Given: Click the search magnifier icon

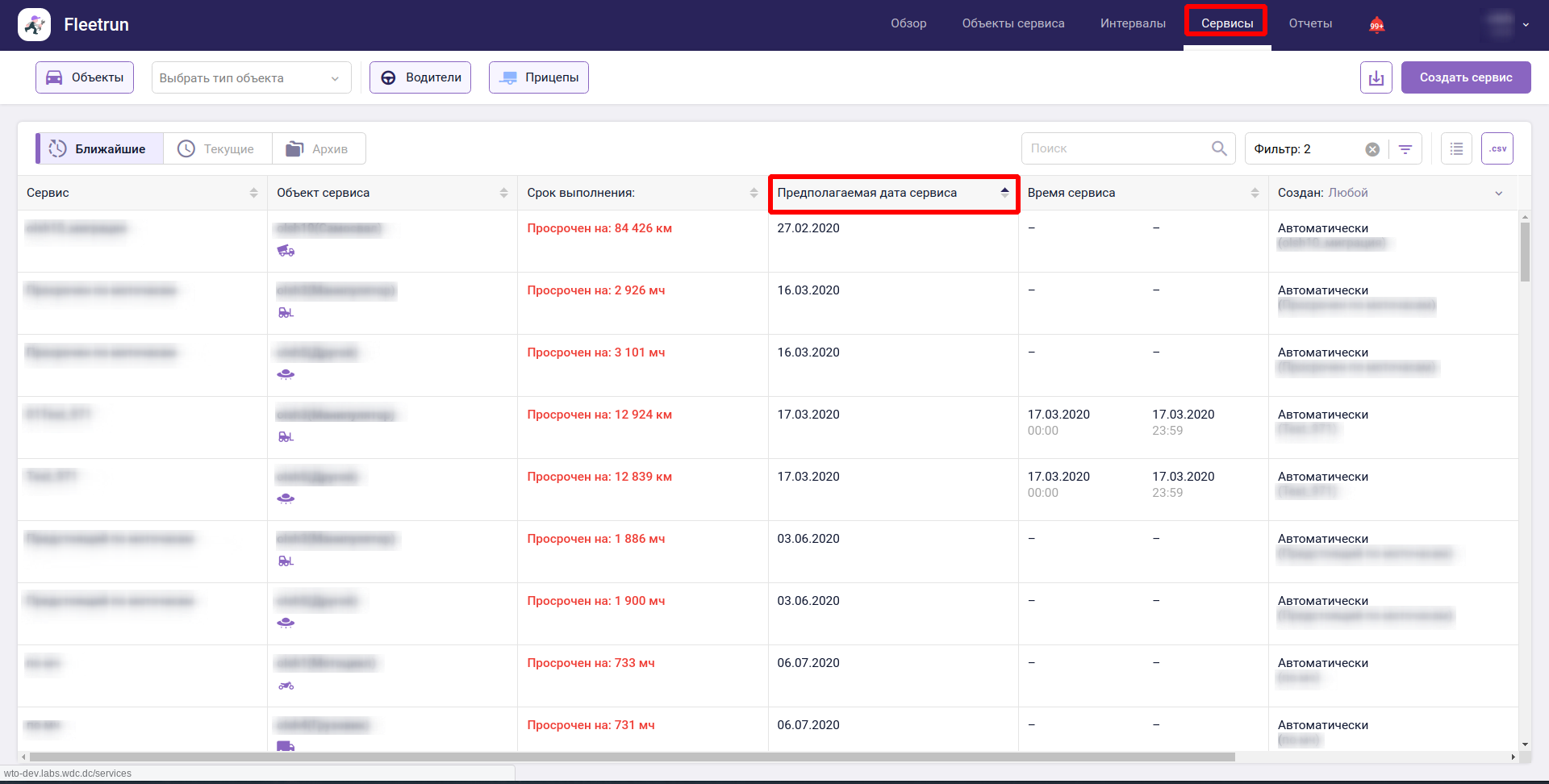Looking at the screenshot, I should point(1218,148).
